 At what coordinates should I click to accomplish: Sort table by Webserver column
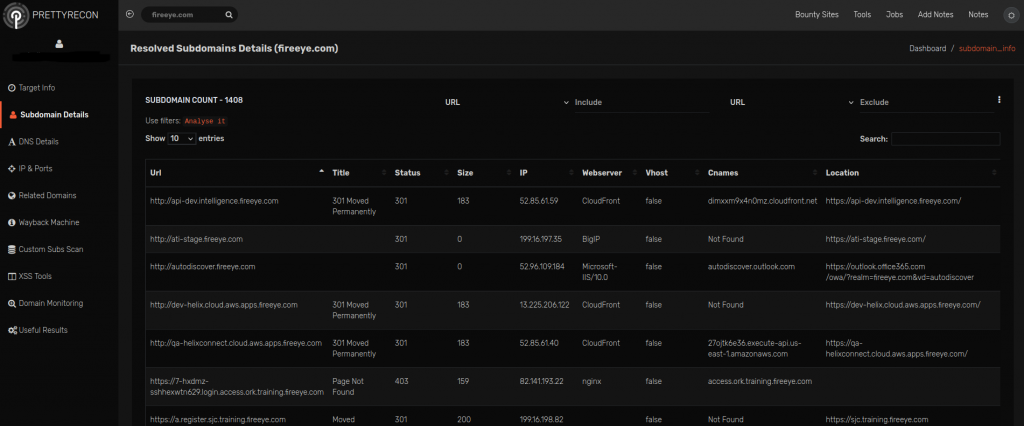point(609,173)
